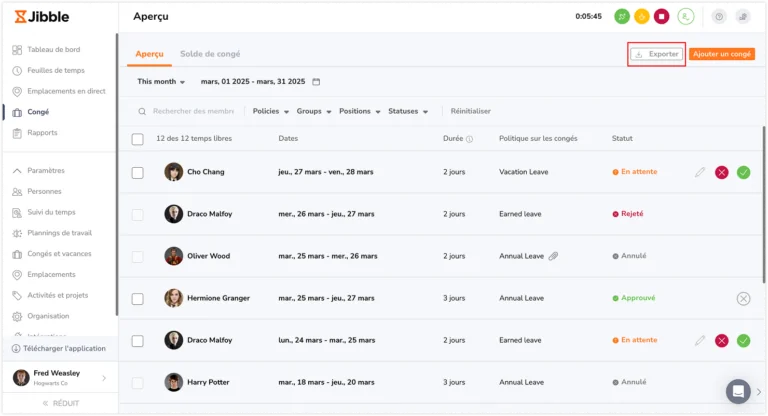
Task: Click the date range mars 01 - mars 31
Action: pyautogui.click(x=253, y=82)
